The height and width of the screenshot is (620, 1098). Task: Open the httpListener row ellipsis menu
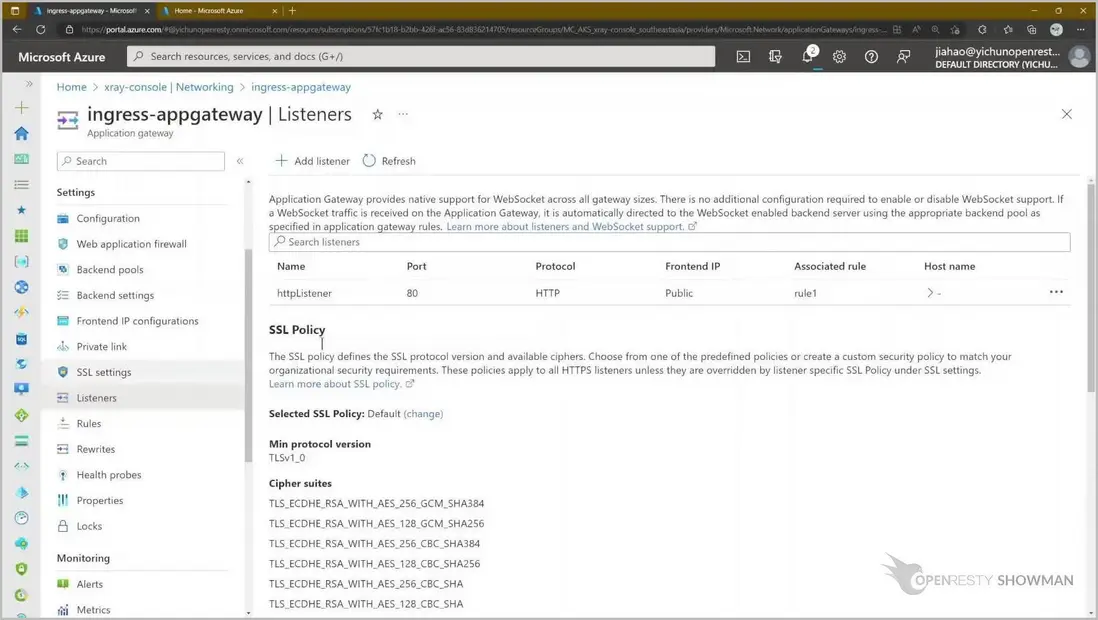1056,292
